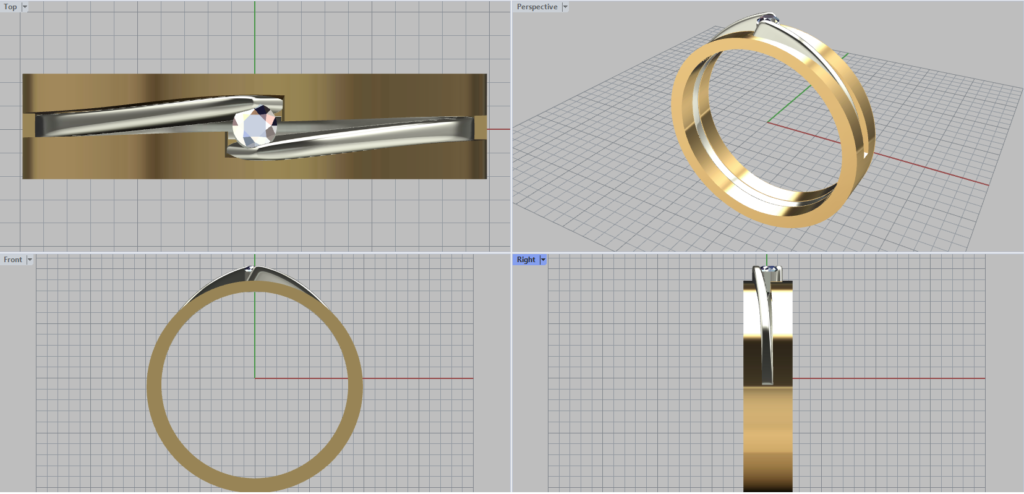This screenshot has width=1024, height=494.
Task: Click the Top viewport title label
Action: tap(10, 7)
